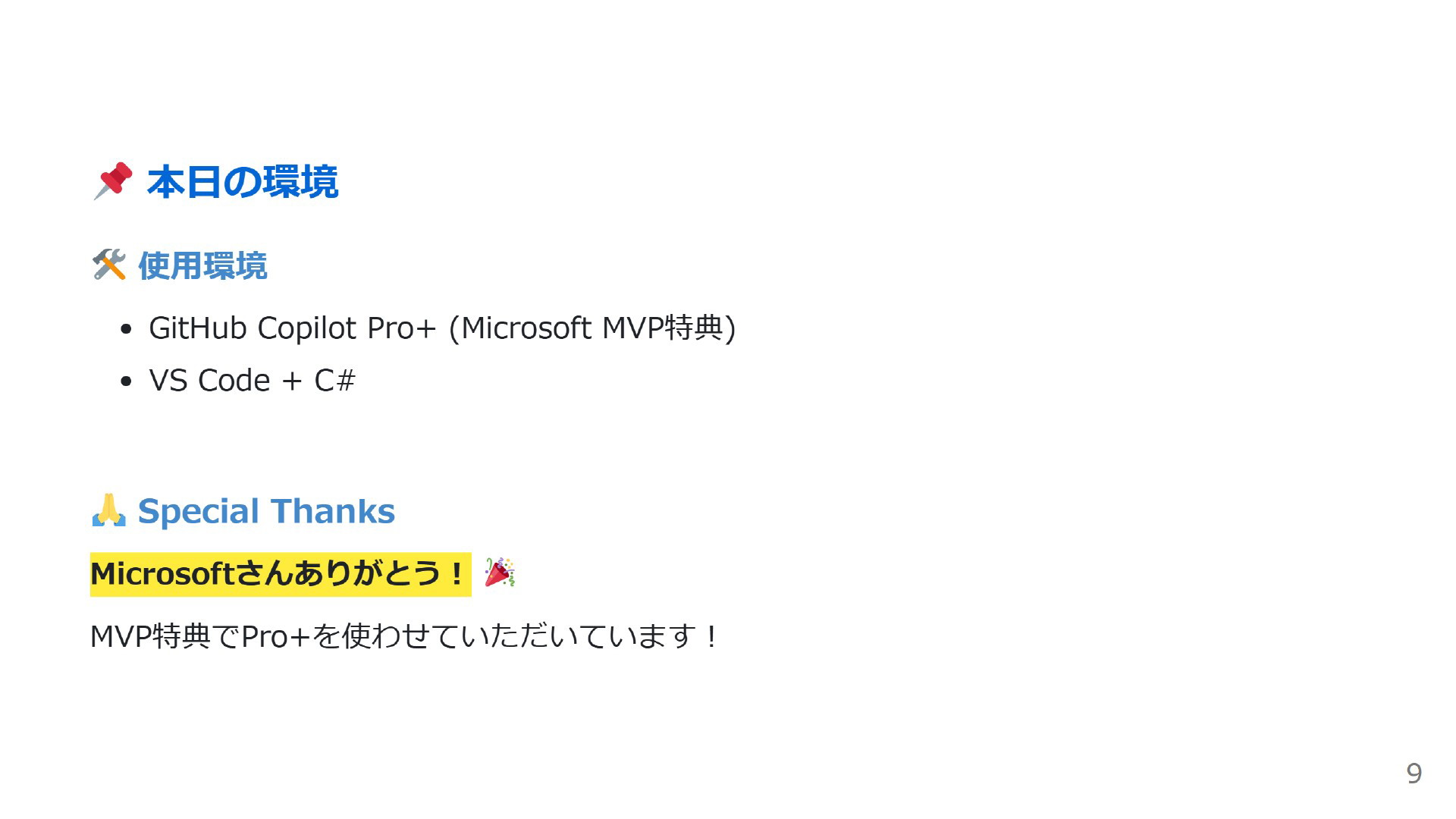Select the 使用環境 subheading

coord(202,266)
